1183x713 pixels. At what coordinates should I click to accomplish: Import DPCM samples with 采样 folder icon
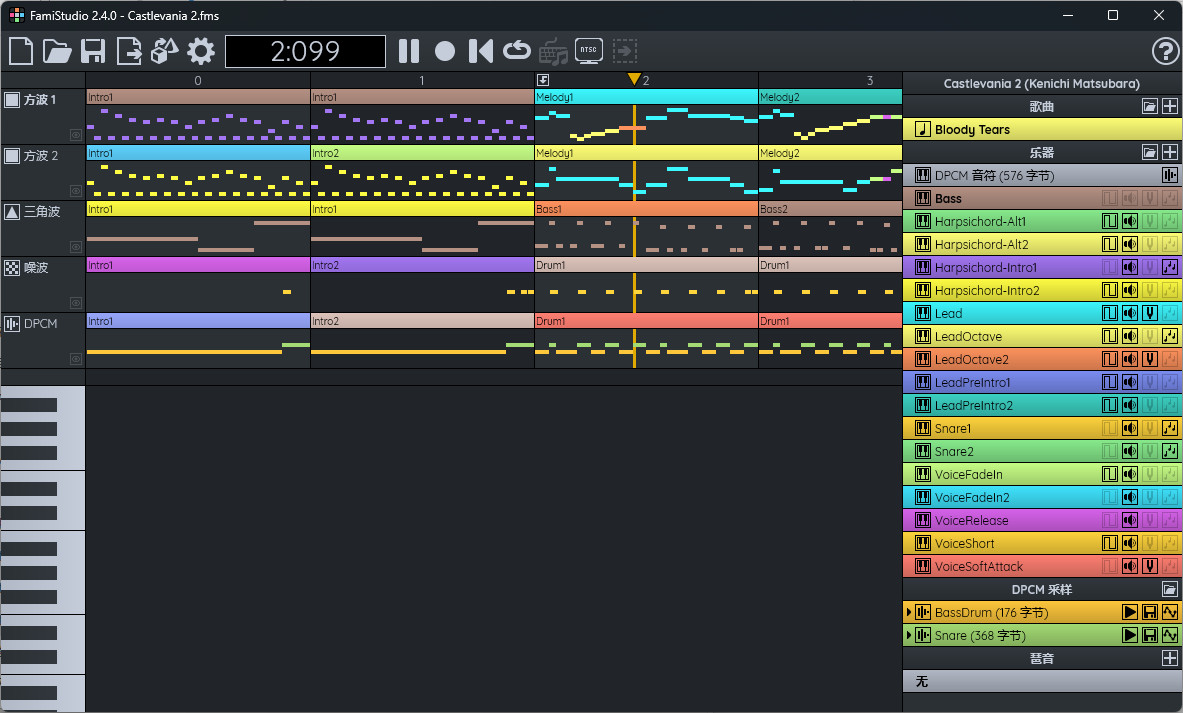pos(1169,589)
